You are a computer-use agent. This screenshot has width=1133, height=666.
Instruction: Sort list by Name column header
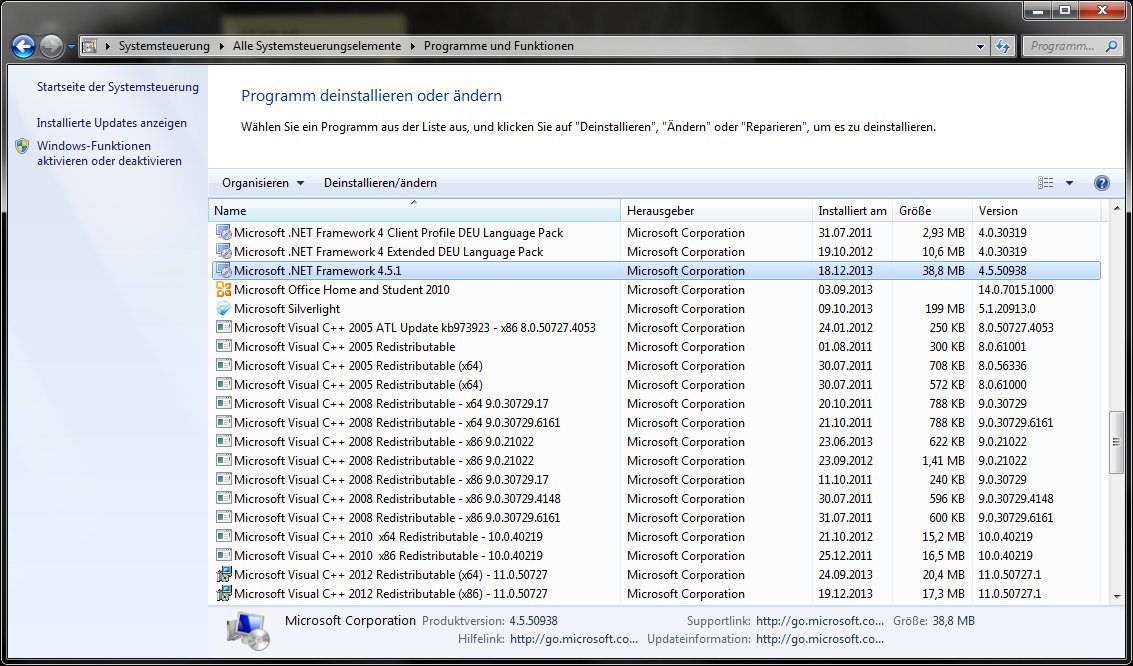coord(414,210)
